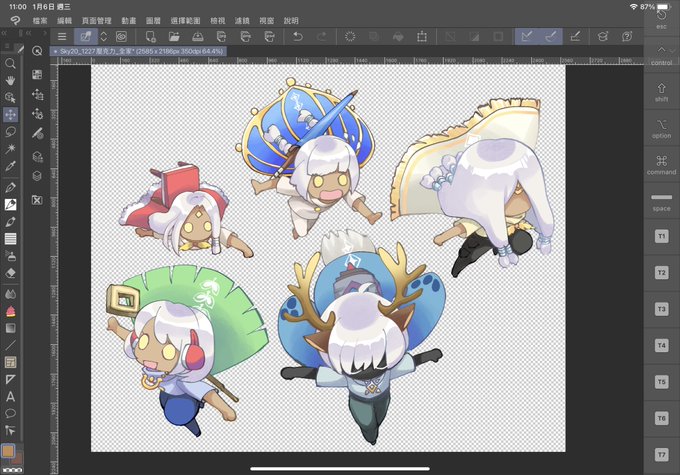
Task: Toggle Snap to Grid
Action: point(575,36)
